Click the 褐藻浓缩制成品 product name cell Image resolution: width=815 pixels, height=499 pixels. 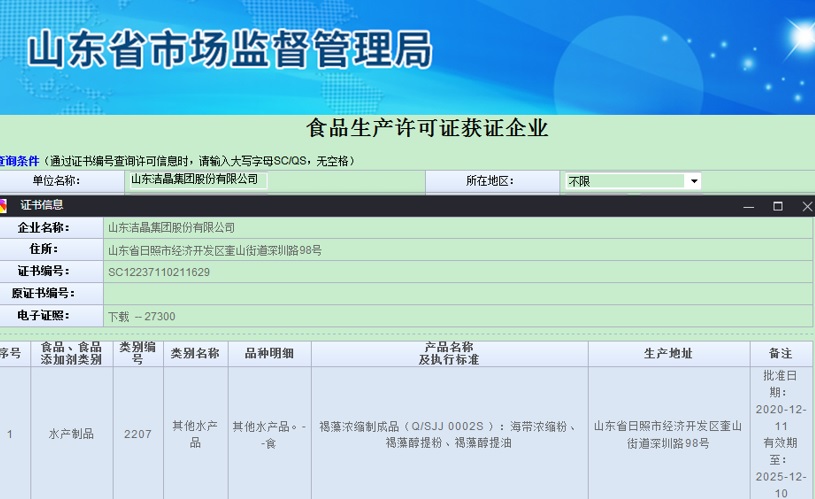tap(449, 434)
